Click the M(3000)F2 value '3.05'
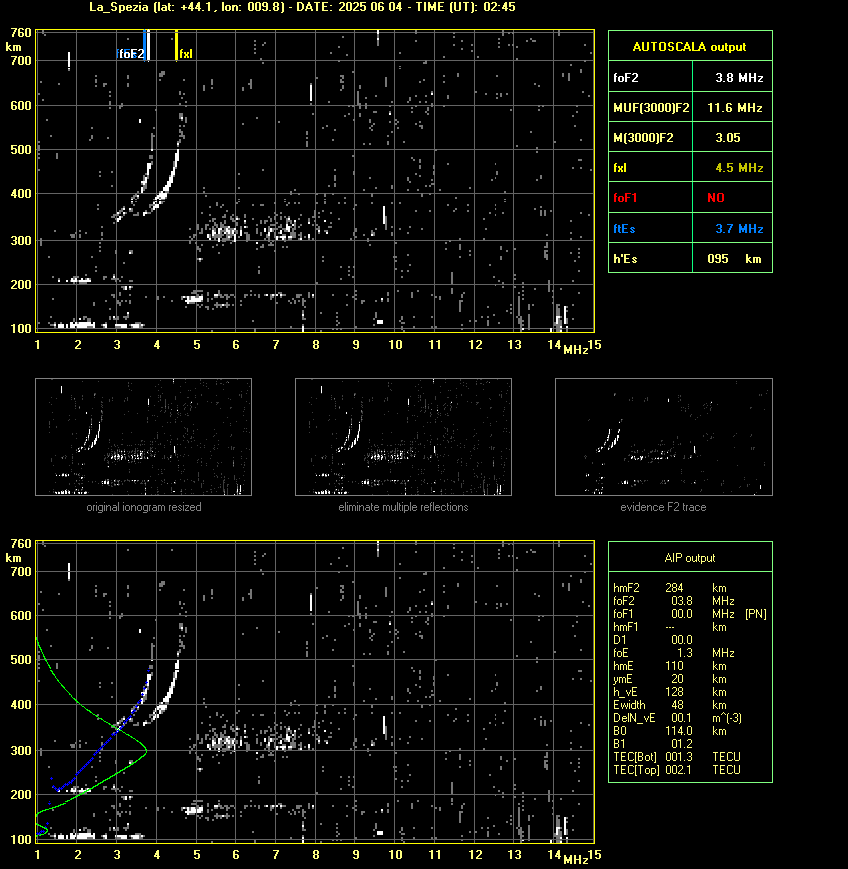848x869 pixels. point(728,137)
